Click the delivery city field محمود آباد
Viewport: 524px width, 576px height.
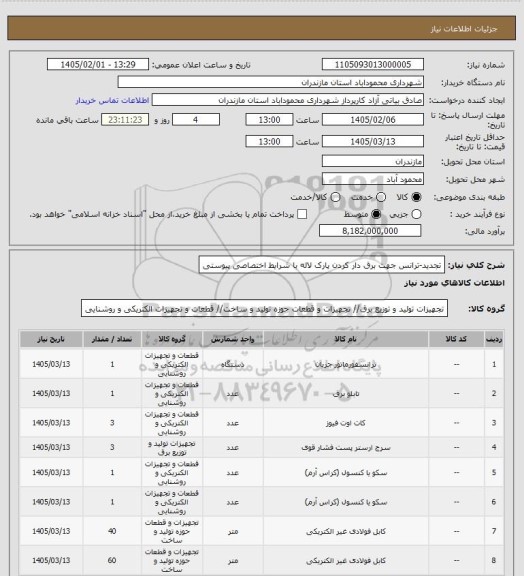[x=373, y=179]
